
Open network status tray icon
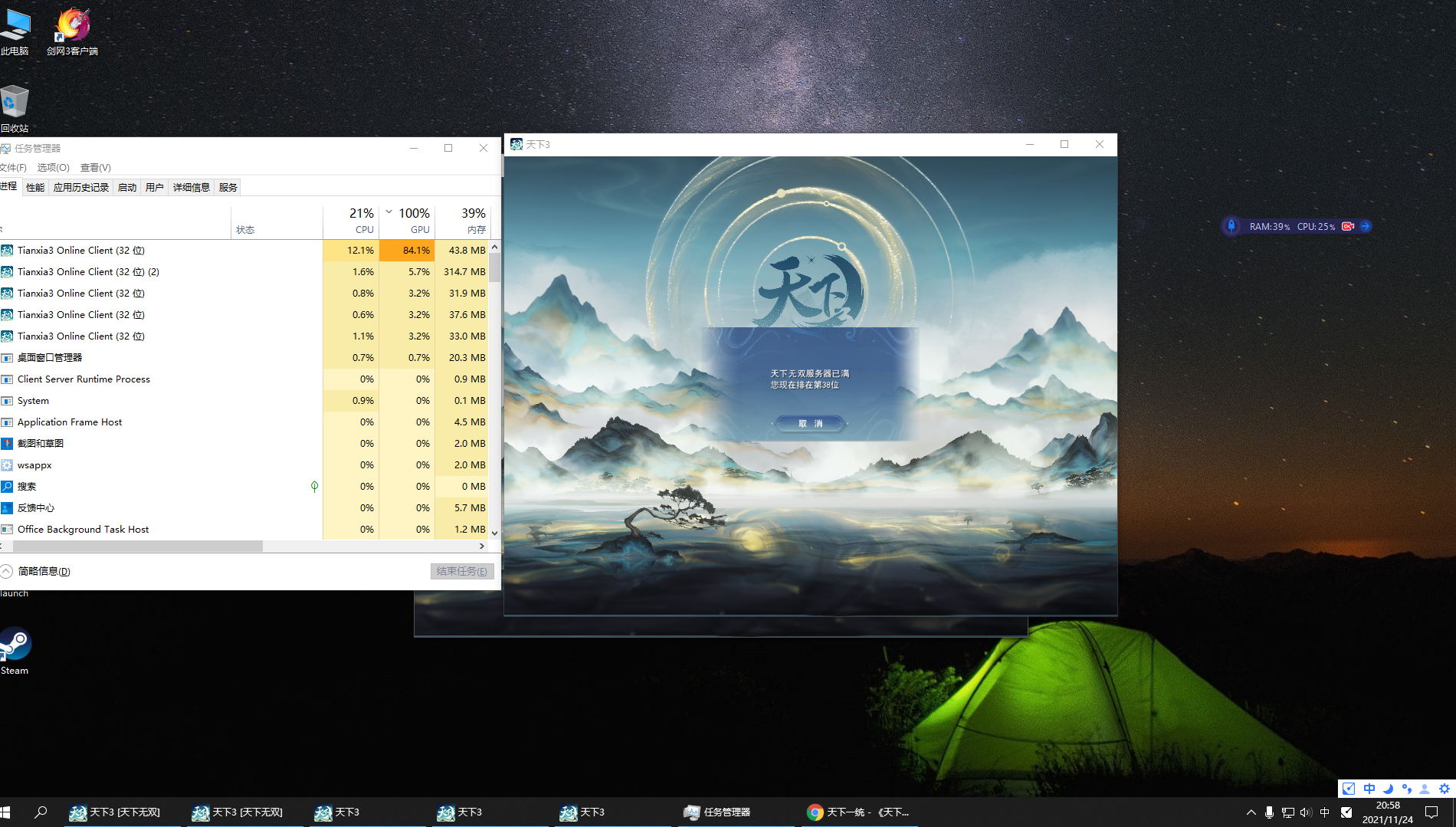pyautogui.click(x=1287, y=812)
